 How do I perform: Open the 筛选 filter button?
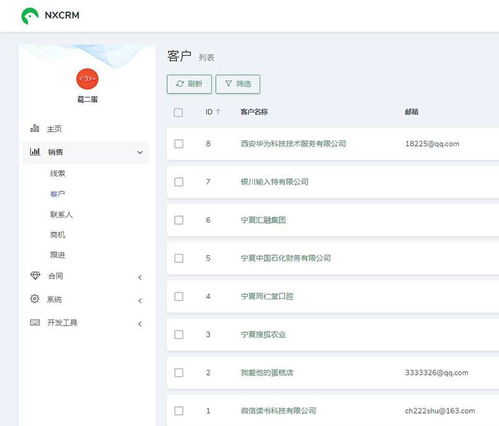point(238,84)
